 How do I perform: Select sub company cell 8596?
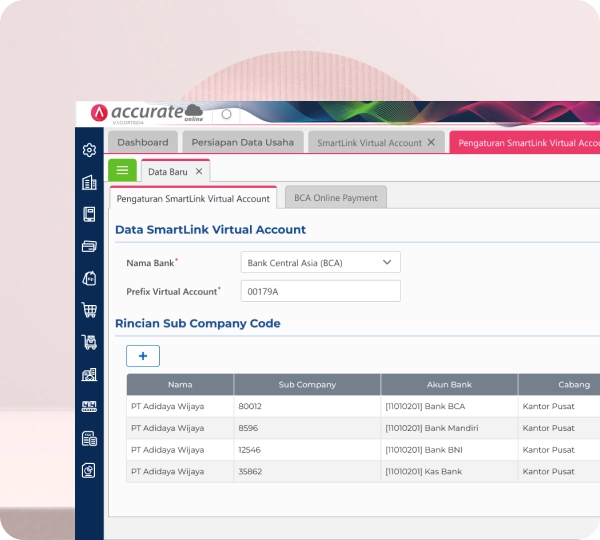click(307, 428)
